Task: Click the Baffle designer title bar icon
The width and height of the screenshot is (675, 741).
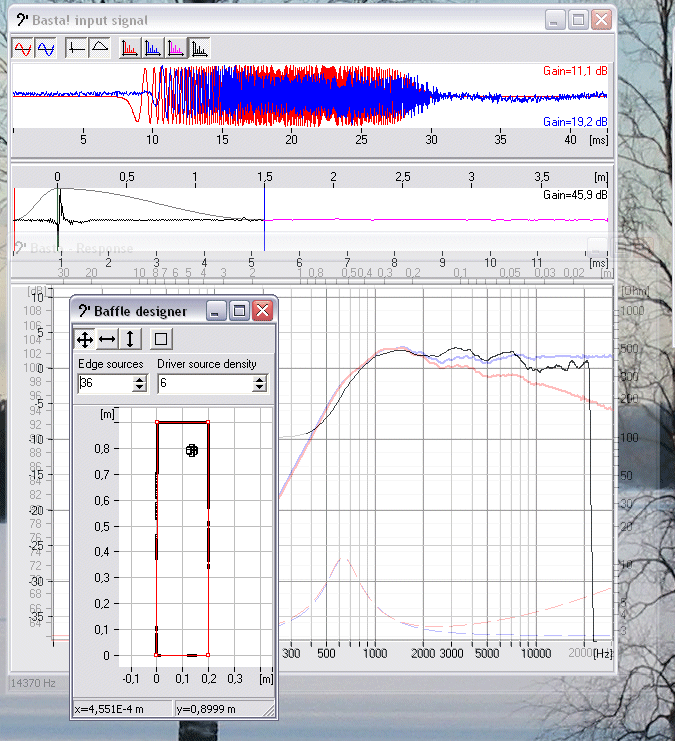Action: pyautogui.click(x=84, y=311)
